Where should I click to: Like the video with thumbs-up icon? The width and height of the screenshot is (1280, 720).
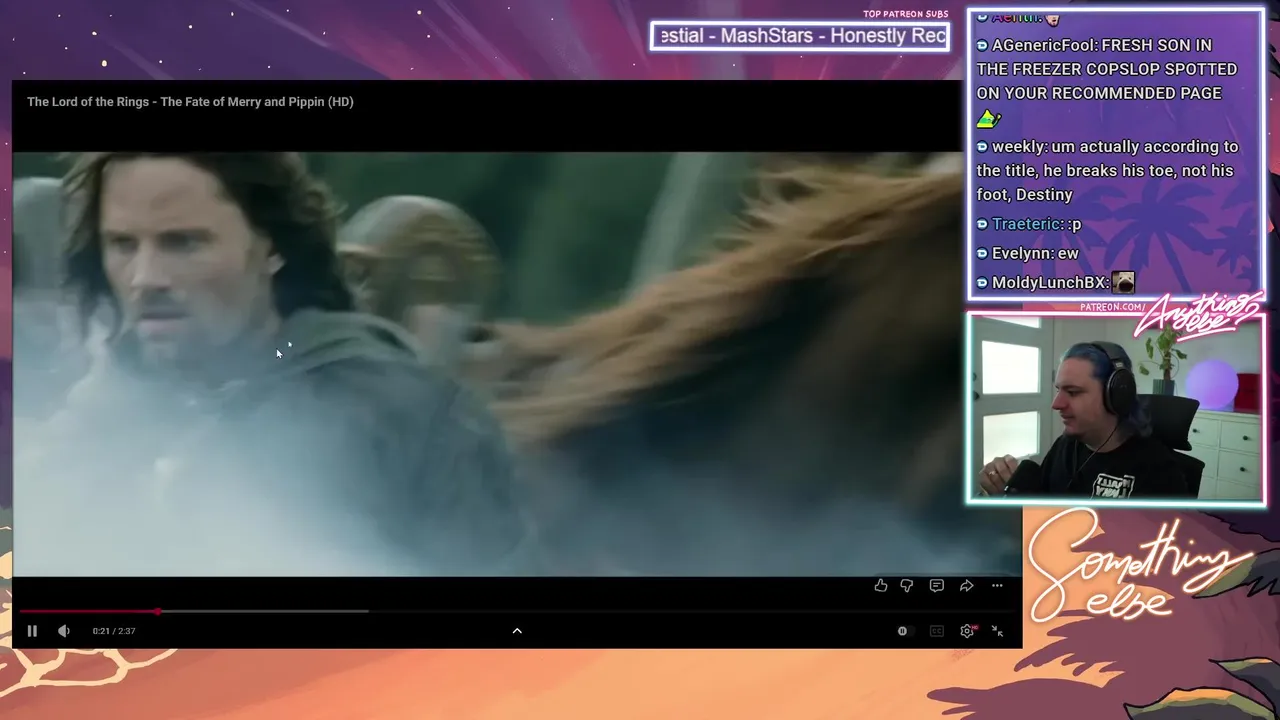coord(881,586)
